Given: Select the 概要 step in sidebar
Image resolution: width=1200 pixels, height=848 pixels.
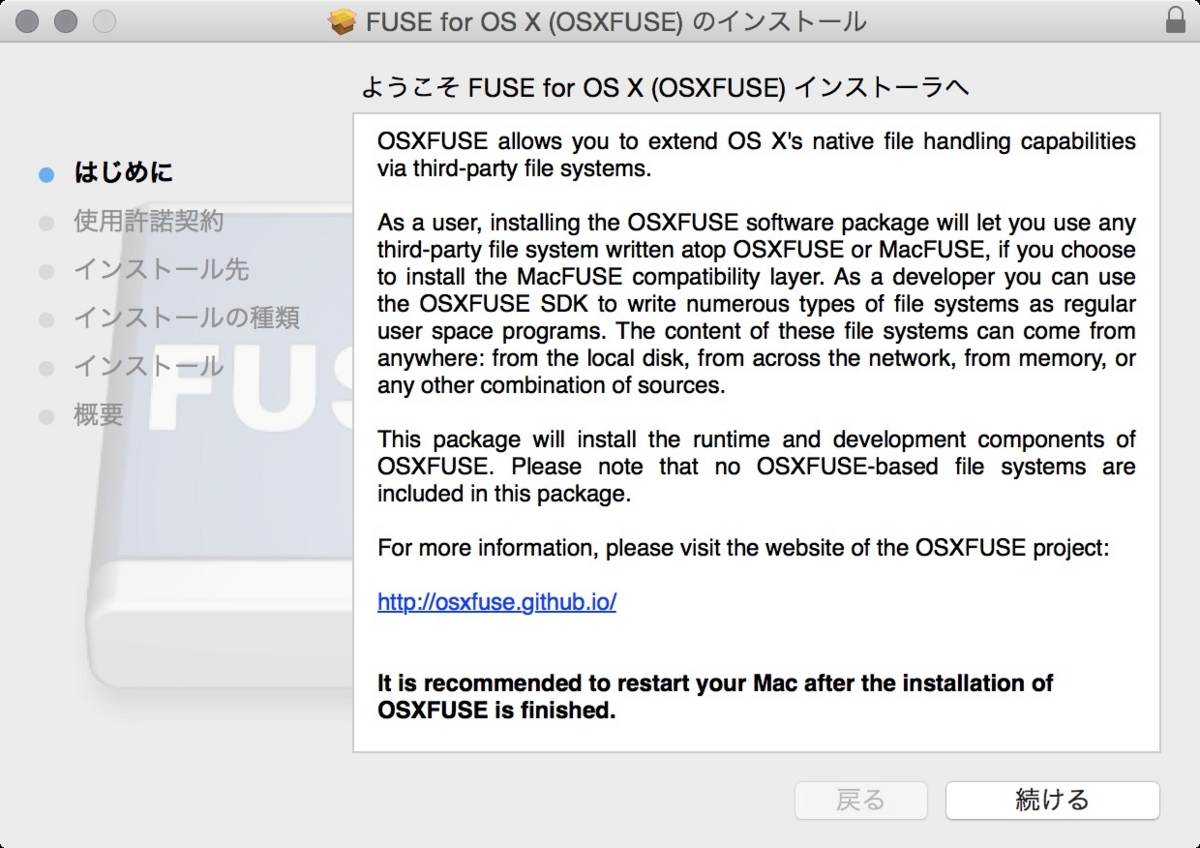Looking at the screenshot, I should 97,416.
